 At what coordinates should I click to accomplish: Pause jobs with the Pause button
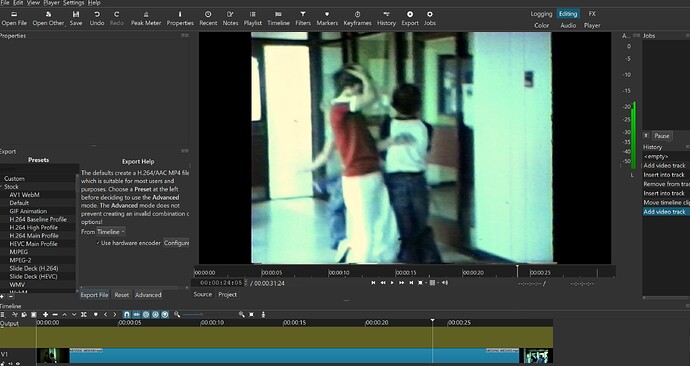tap(661, 135)
